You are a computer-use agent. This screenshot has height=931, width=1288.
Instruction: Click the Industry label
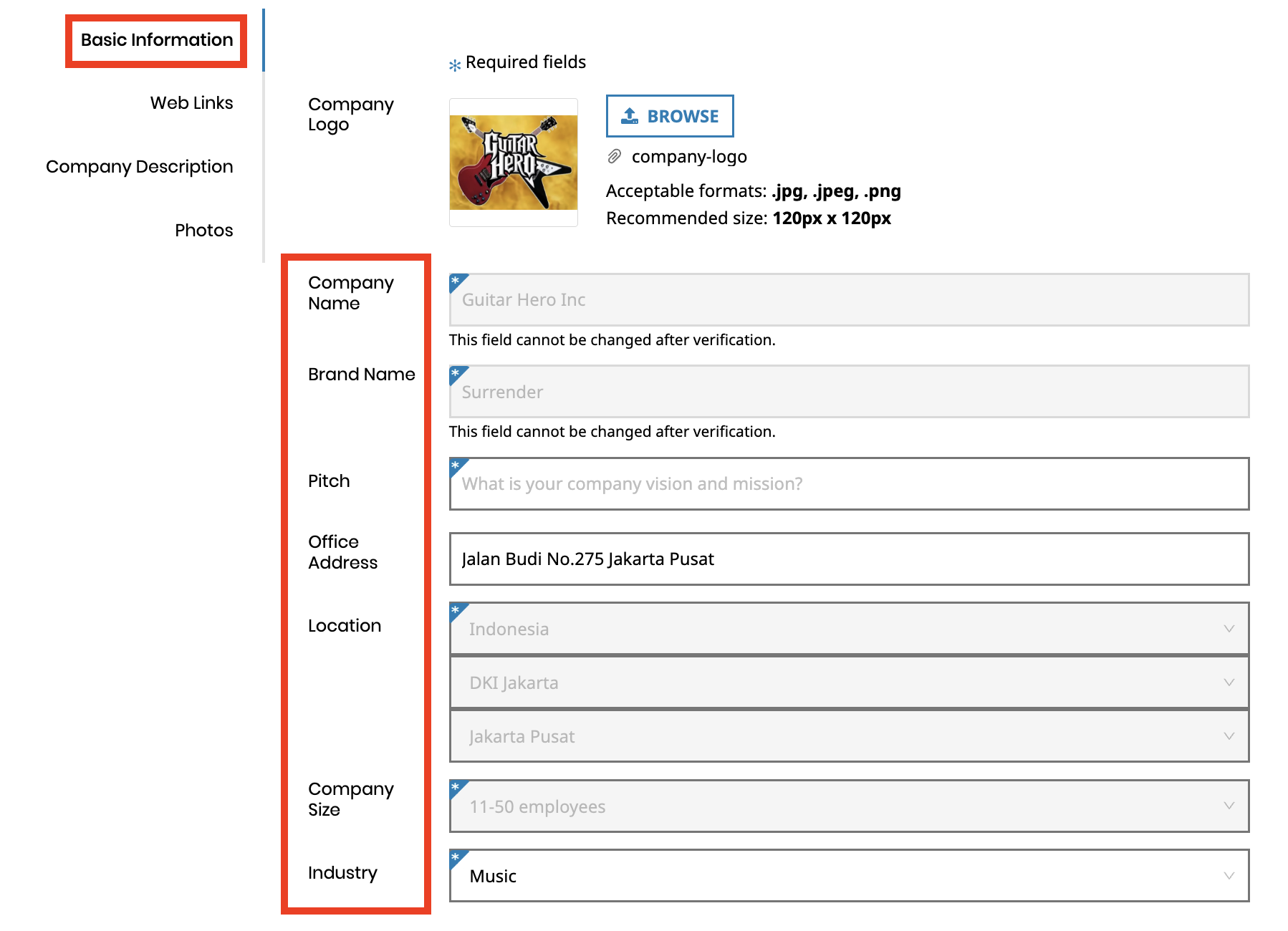point(342,873)
